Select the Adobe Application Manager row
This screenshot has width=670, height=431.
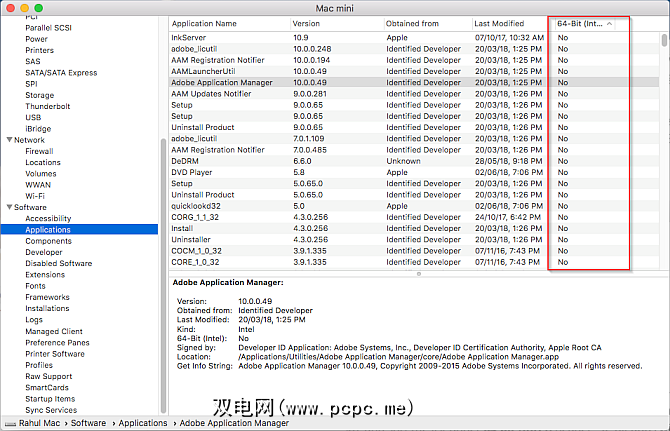(x=414, y=82)
